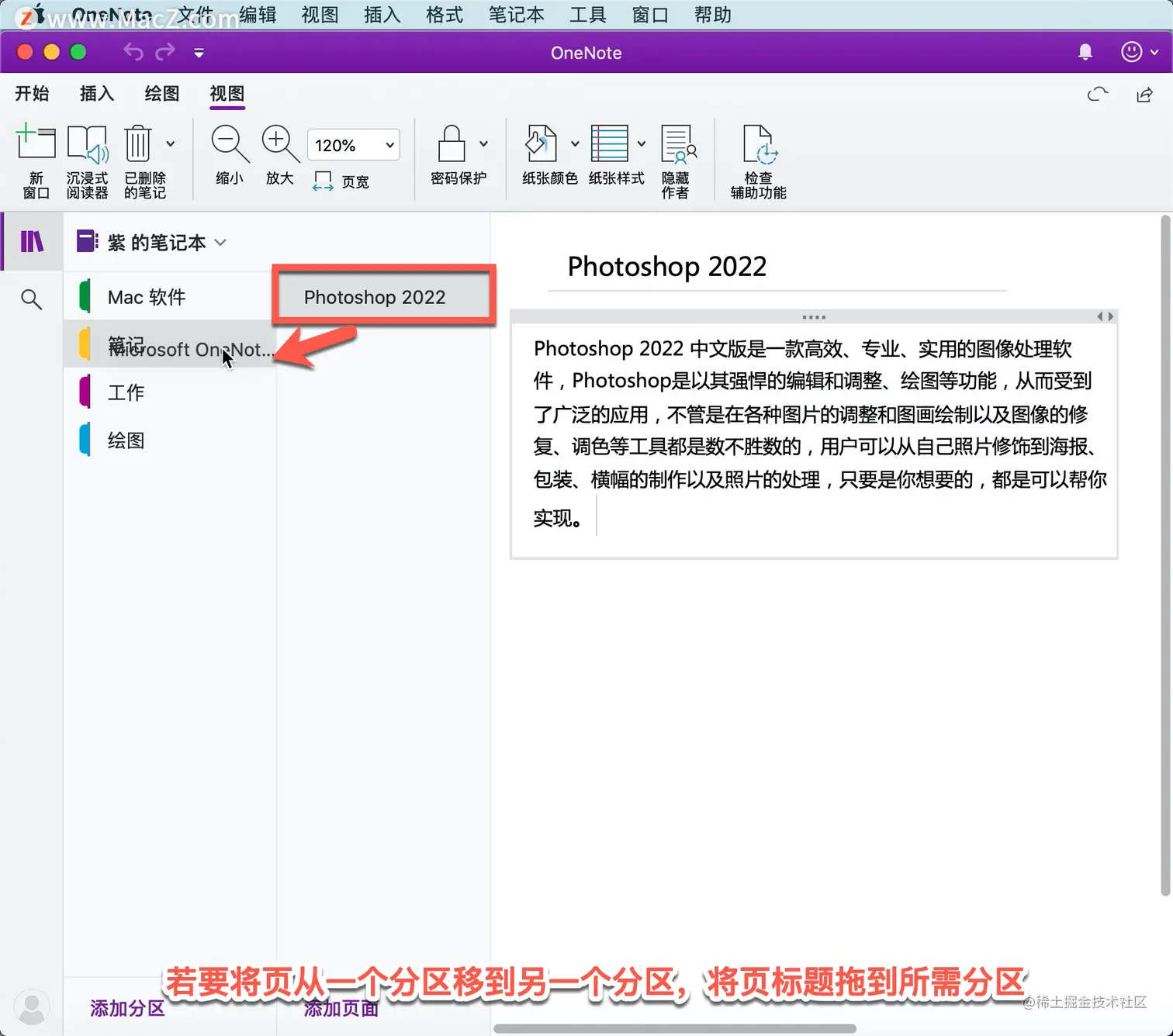
Task: Undo the last action
Action: pos(133,52)
